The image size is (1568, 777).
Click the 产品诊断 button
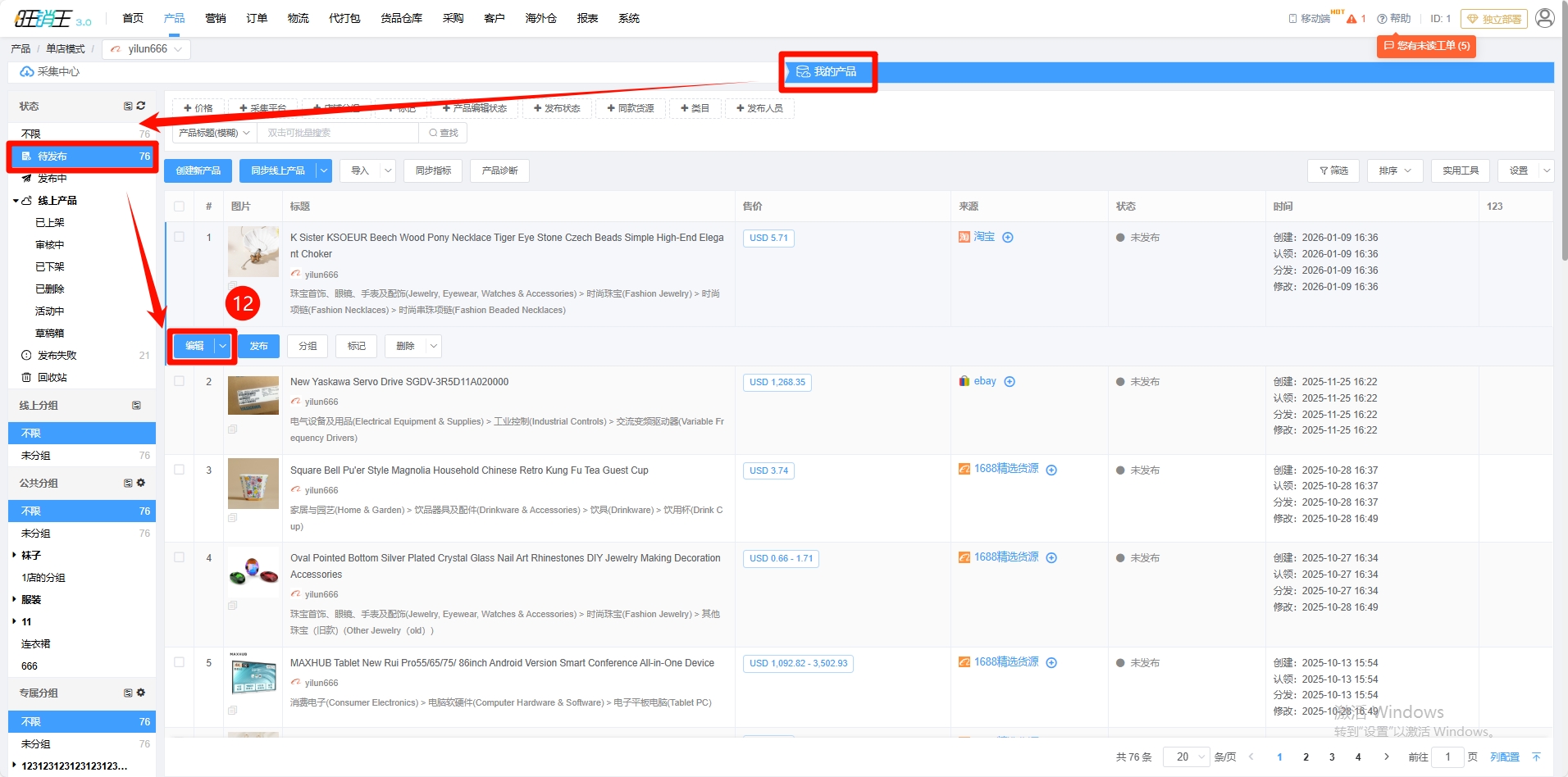coord(499,170)
